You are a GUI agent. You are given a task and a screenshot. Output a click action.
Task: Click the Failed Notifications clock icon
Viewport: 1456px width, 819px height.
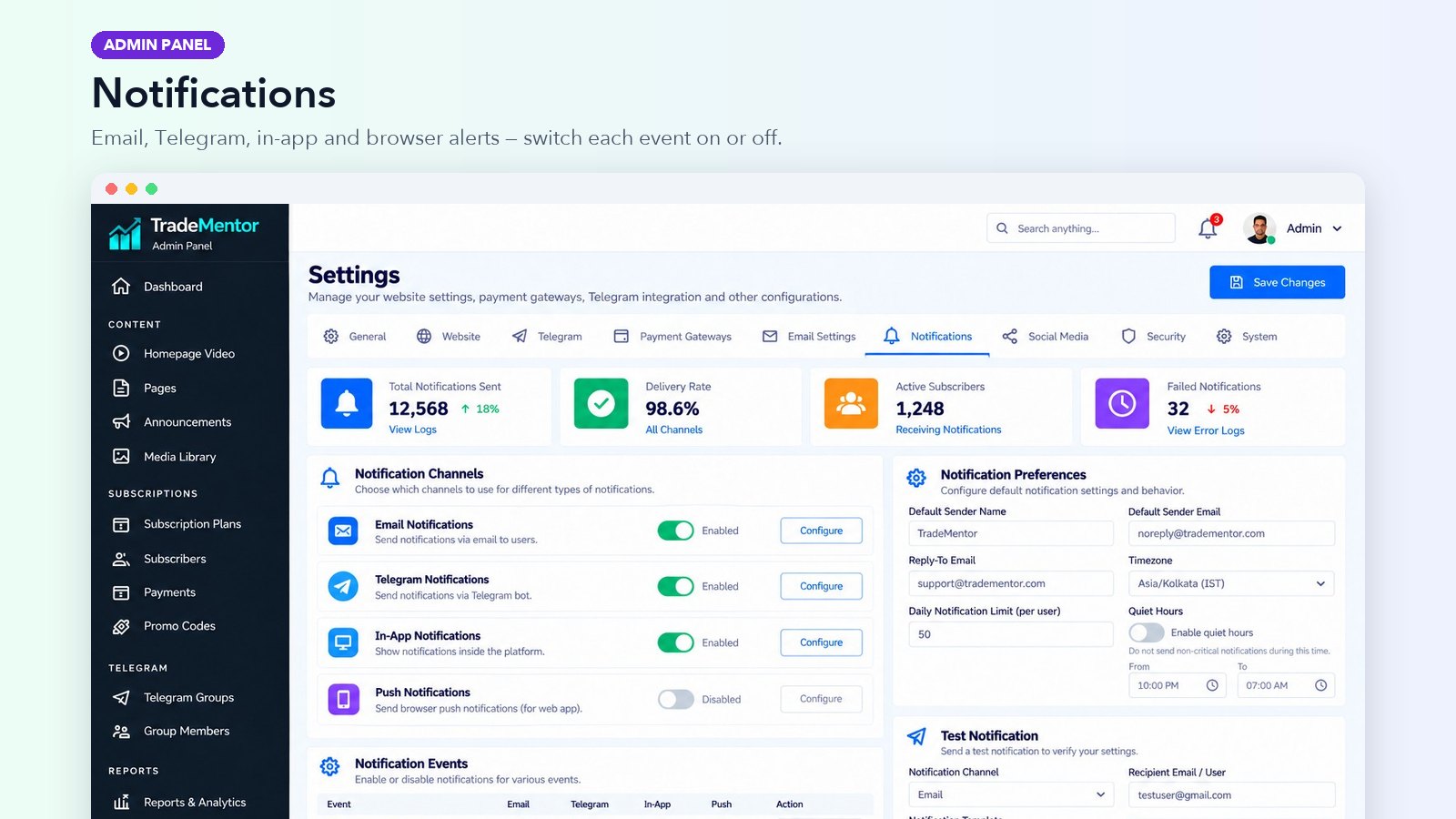pyautogui.click(x=1122, y=403)
